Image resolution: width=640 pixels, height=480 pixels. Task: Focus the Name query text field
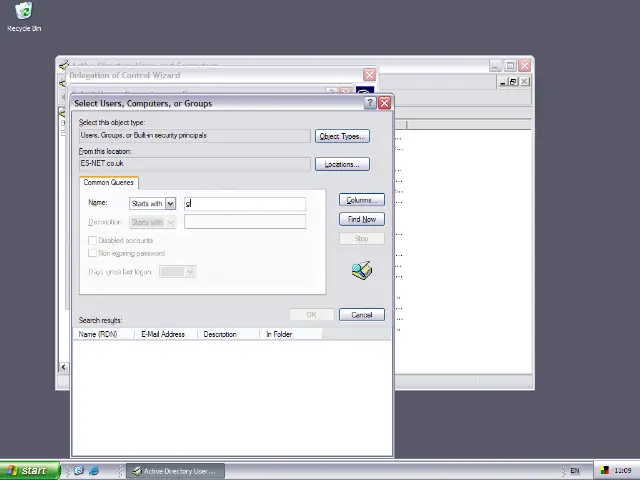245,203
